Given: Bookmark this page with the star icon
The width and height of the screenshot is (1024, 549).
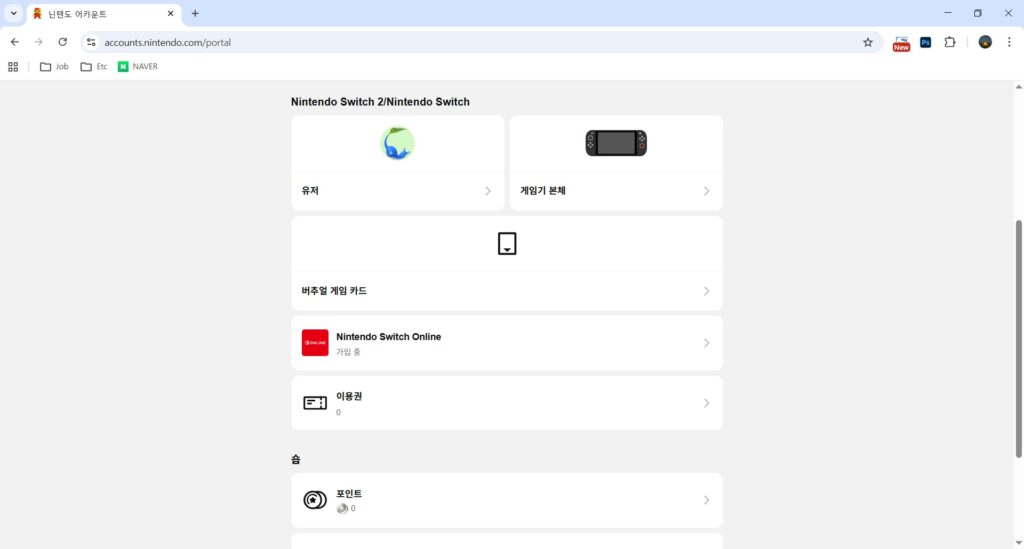Looking at the screenshot, I should click(x=867, y=42).
